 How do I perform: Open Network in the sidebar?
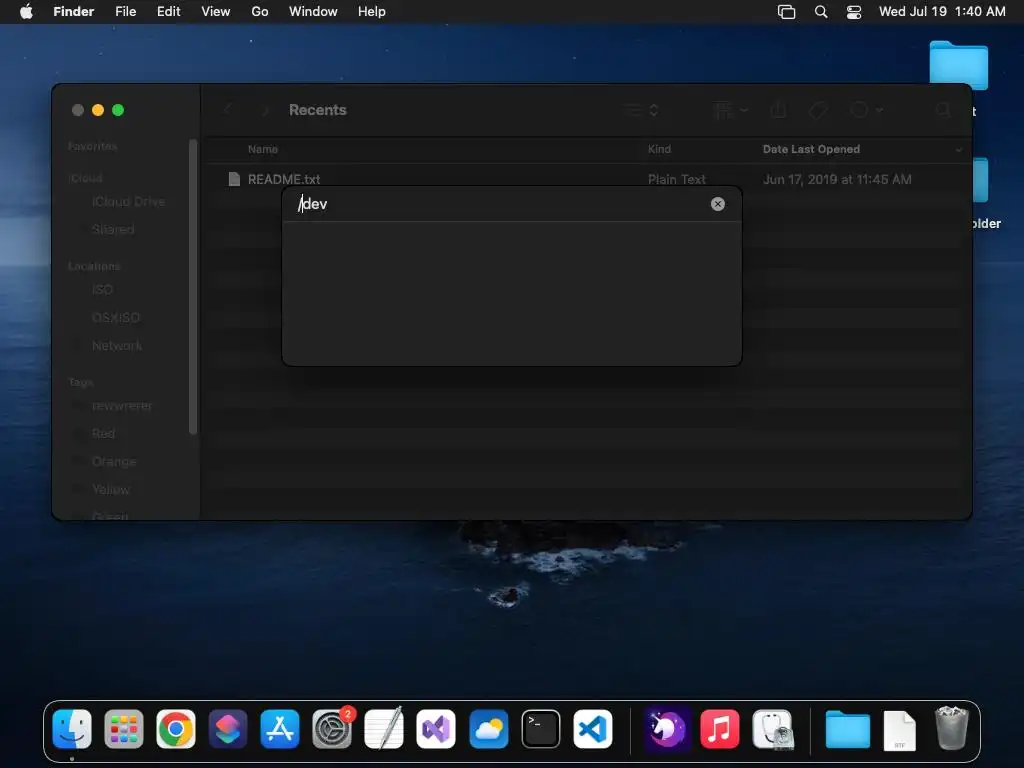(x=117, y=345)
